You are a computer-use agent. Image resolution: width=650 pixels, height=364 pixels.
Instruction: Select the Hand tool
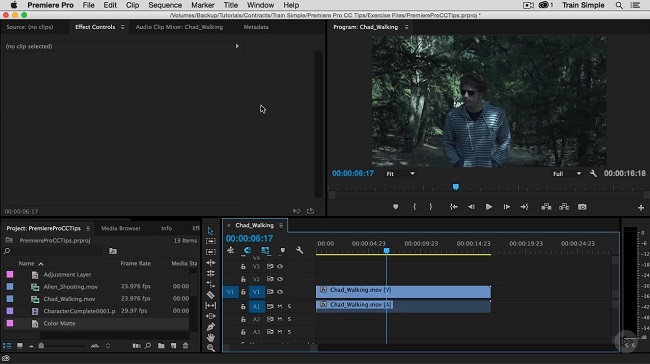click(211, 337)
